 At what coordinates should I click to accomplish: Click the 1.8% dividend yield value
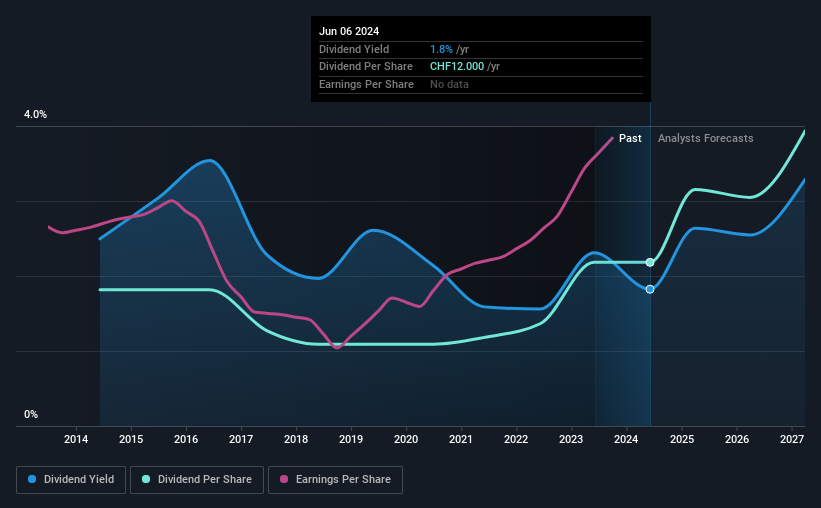(x=441, y=49)
